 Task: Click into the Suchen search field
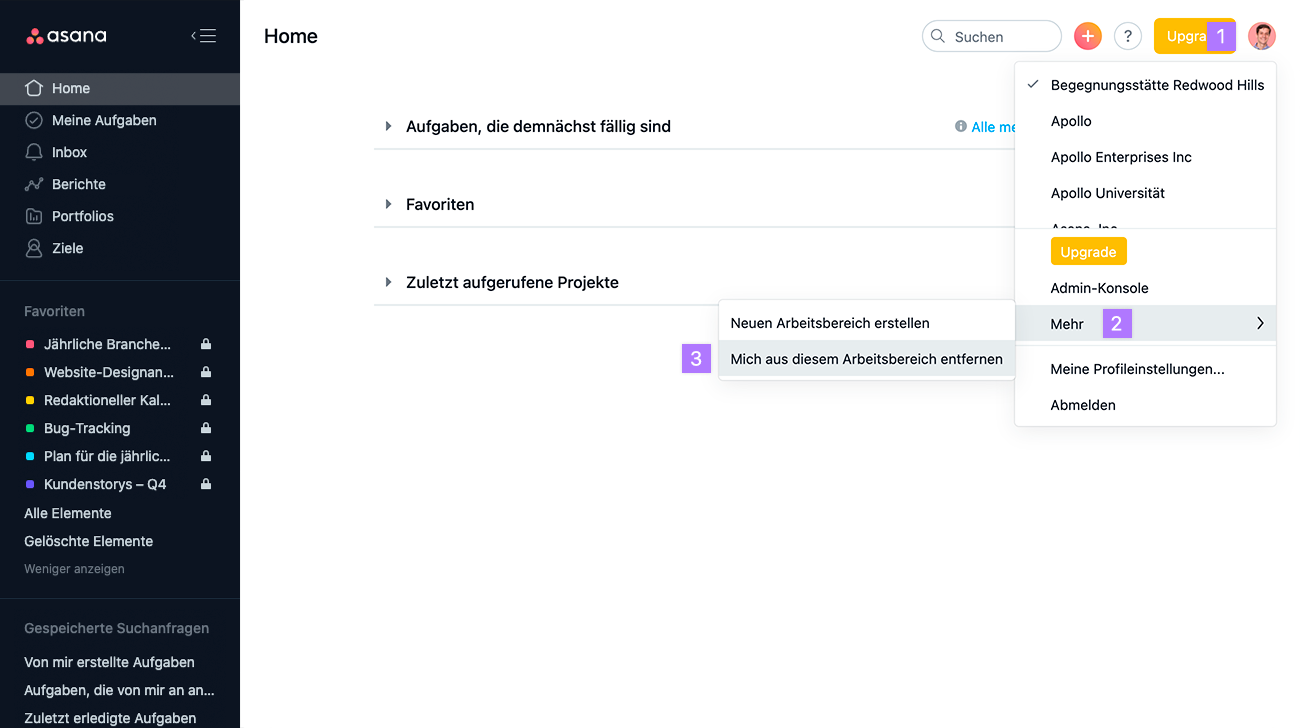(x=992, y=36)
